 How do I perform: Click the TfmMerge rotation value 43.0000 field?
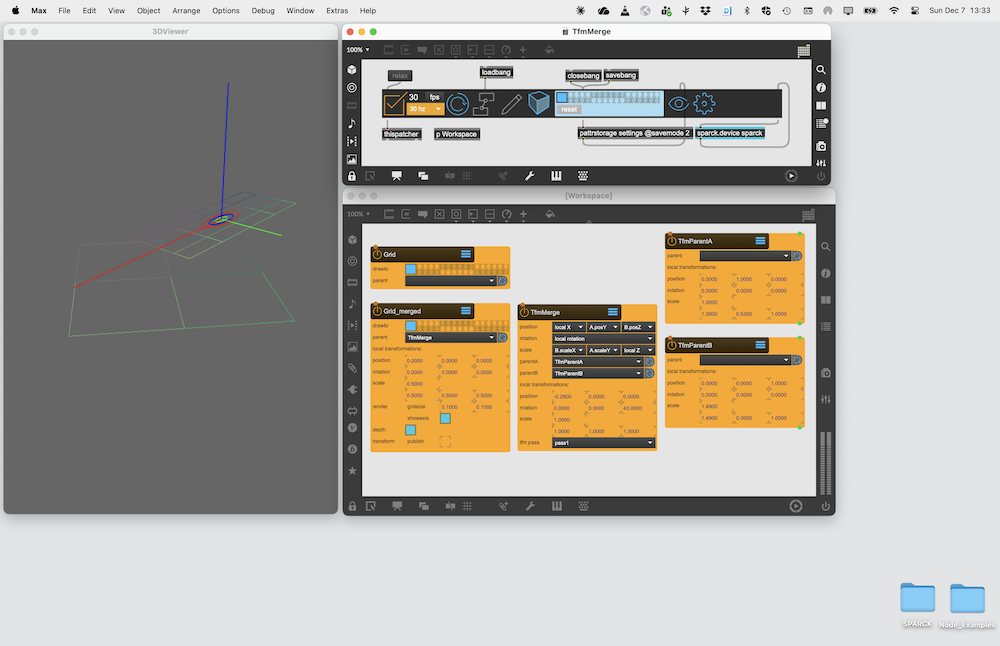tap(632, 408)
